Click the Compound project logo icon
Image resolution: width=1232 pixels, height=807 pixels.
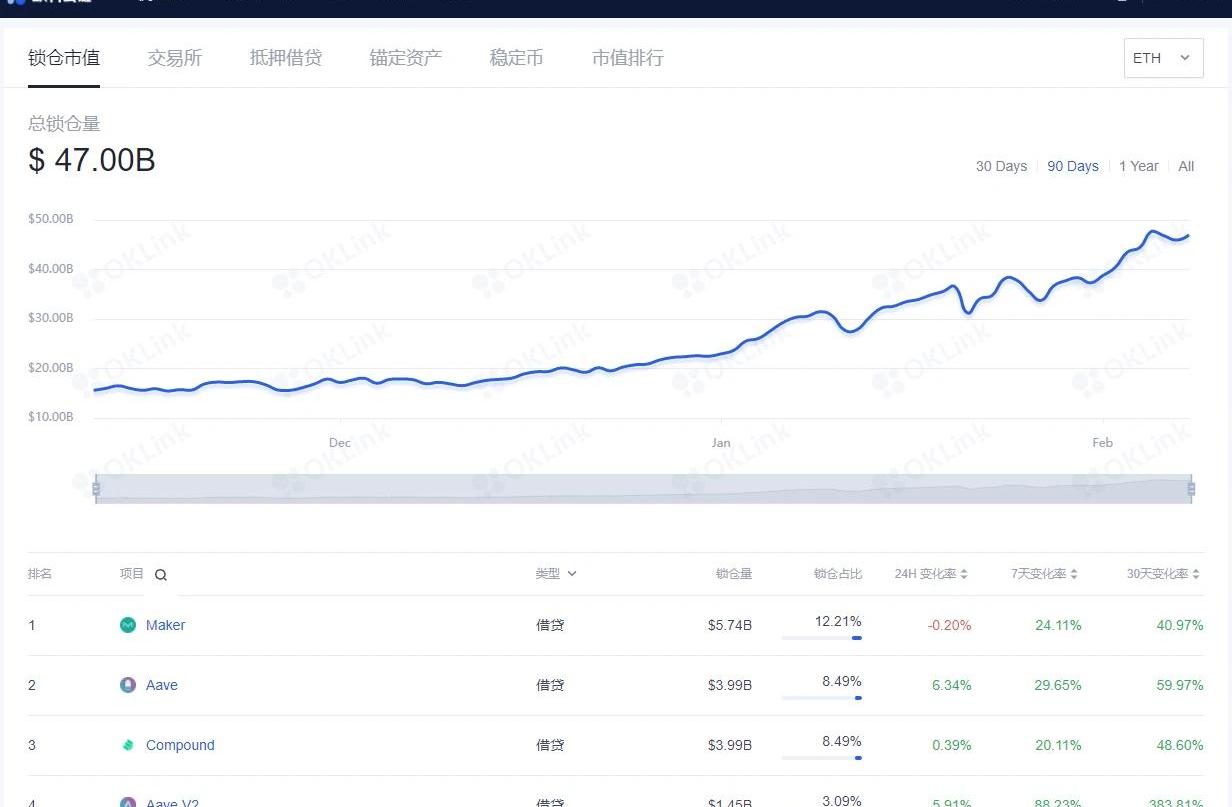coord(128,745)
